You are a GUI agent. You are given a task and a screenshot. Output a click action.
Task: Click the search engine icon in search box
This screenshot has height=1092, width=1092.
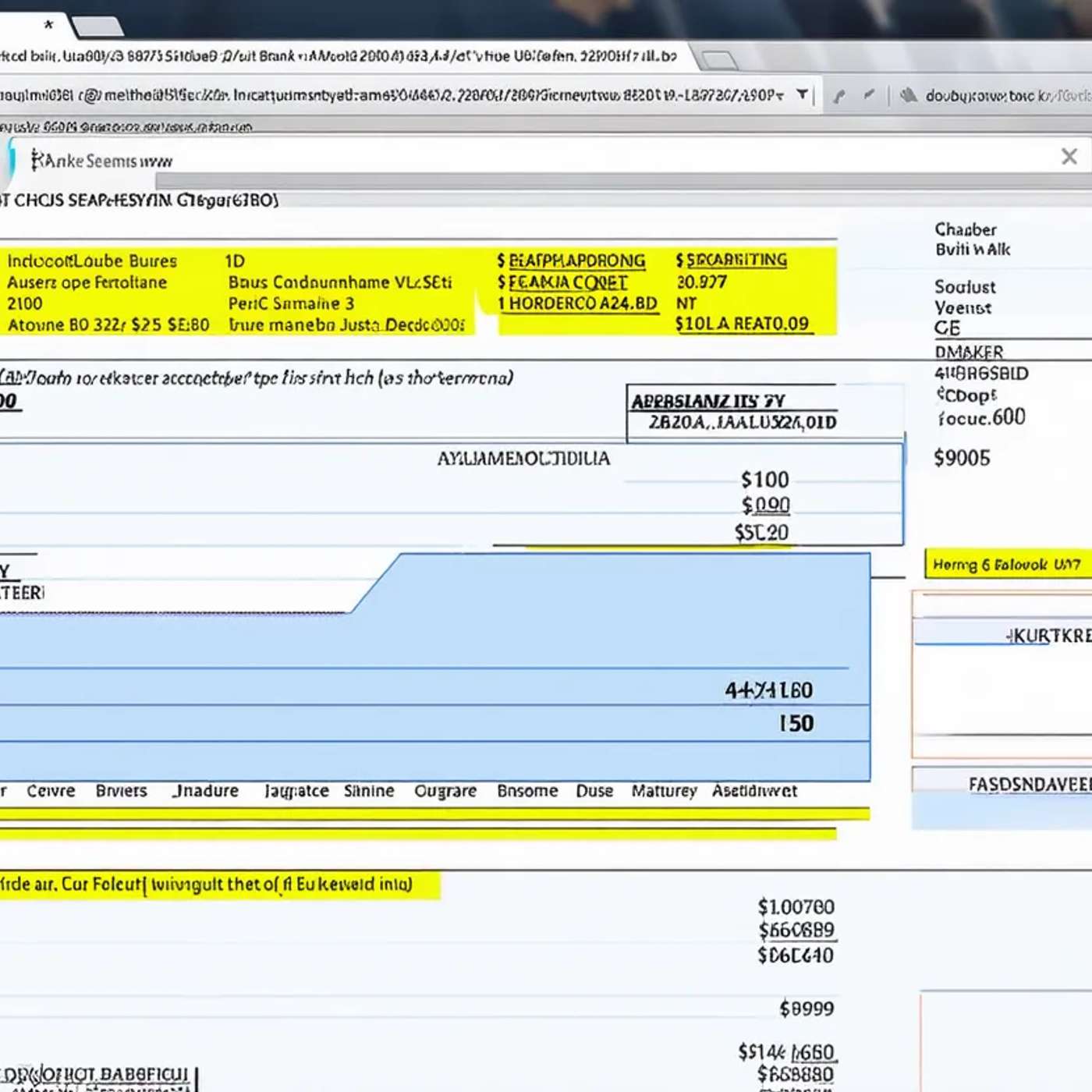point(908,95)
